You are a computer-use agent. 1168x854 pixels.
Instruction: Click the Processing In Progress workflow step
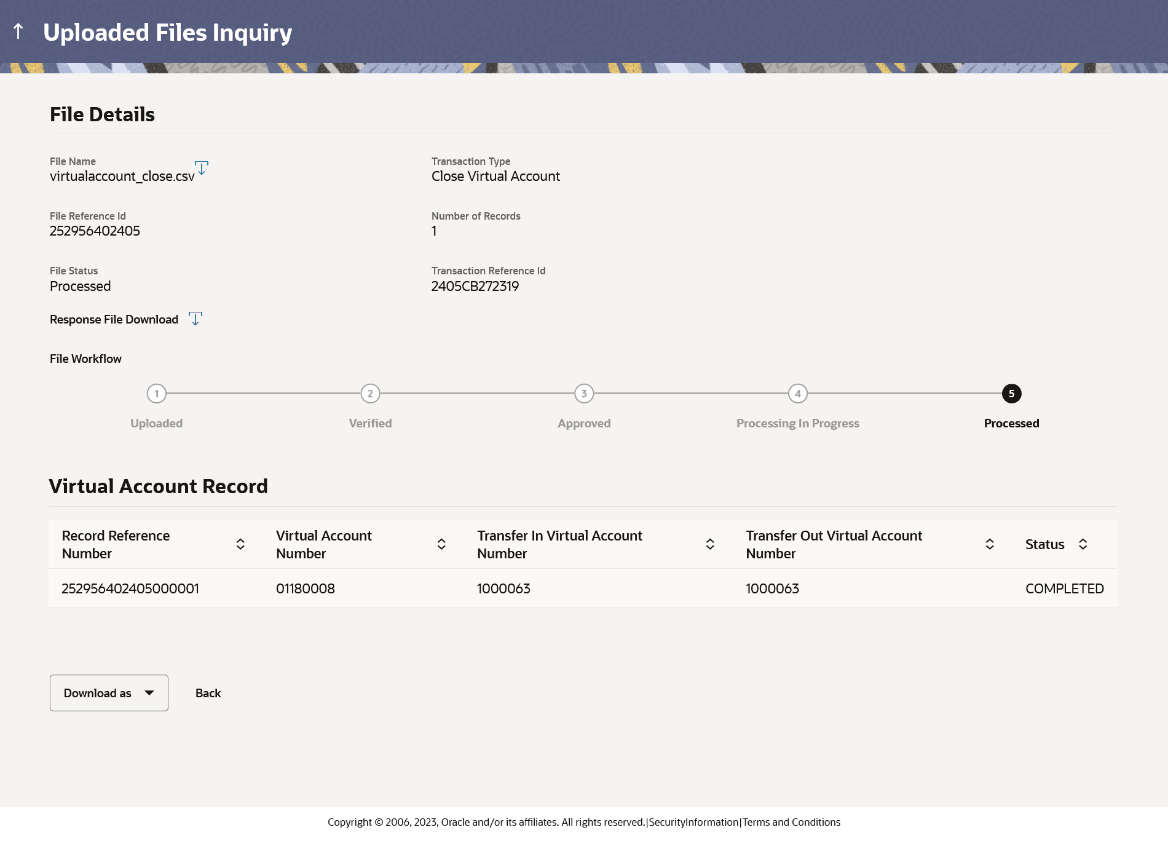[798, 393]
